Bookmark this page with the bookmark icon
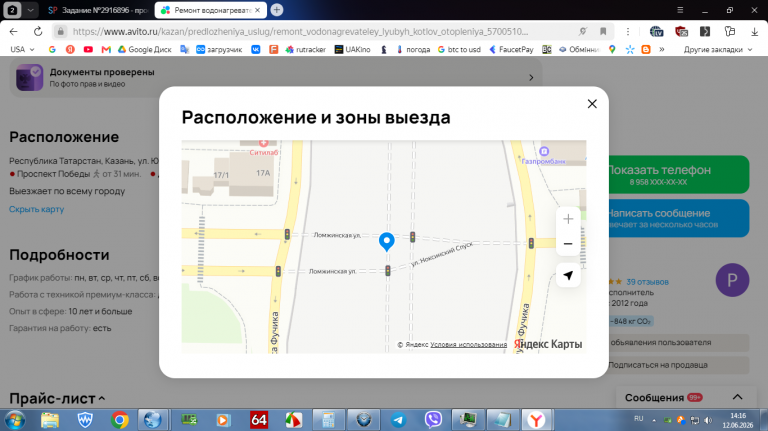Screen dimensions: 768x431 tap(603, 31)
